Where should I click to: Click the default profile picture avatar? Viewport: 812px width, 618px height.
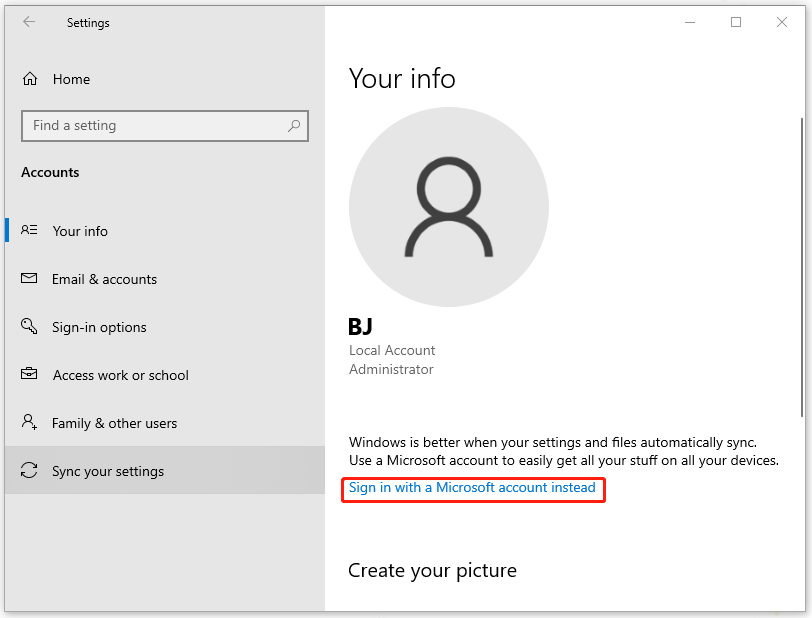[x=448, y=207]
